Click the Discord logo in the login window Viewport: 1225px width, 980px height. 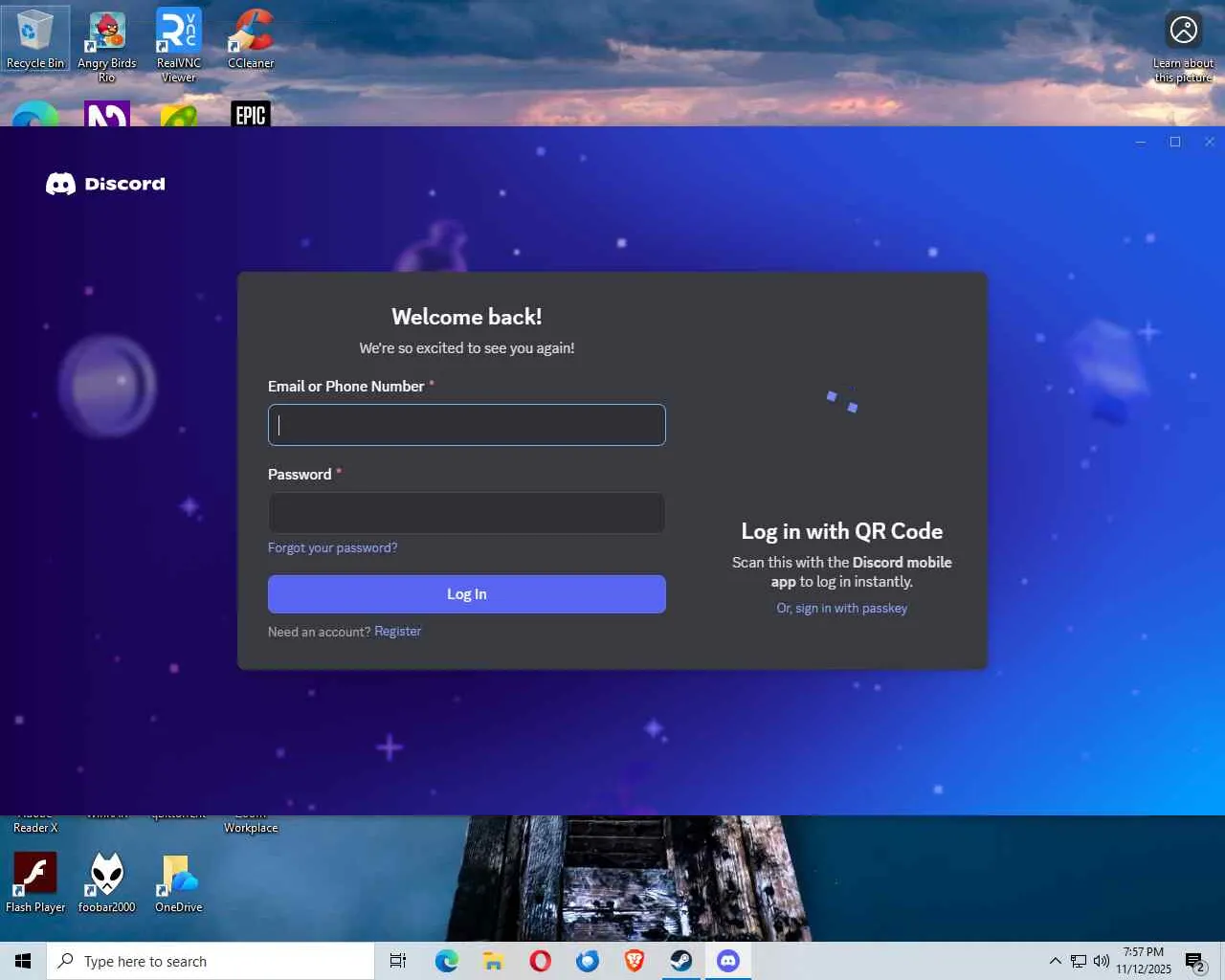pos(105,184)
